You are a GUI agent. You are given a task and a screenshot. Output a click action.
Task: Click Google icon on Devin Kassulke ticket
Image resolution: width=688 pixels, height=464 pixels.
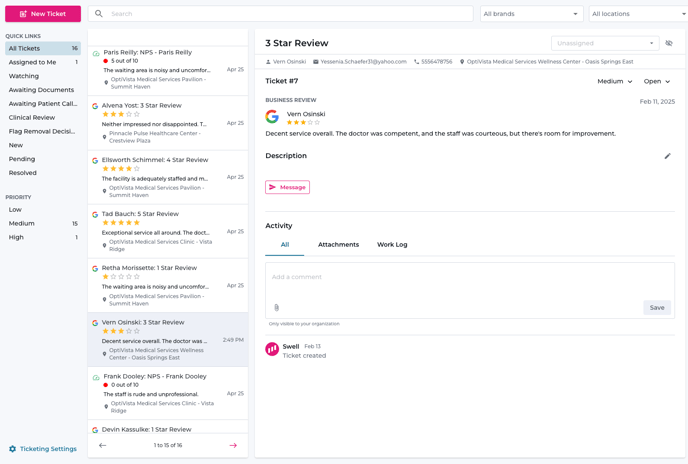coord(95,430)
